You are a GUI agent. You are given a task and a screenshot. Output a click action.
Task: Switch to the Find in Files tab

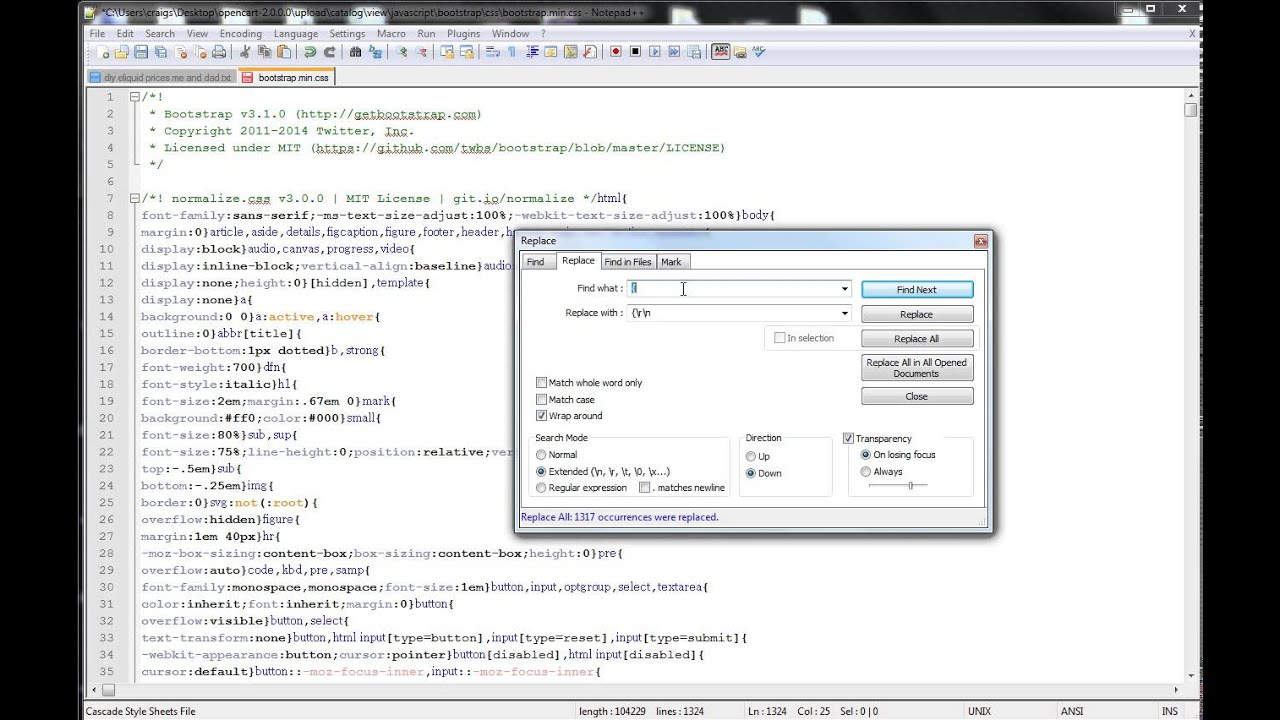pyautogui.click(x=628, y=262)
